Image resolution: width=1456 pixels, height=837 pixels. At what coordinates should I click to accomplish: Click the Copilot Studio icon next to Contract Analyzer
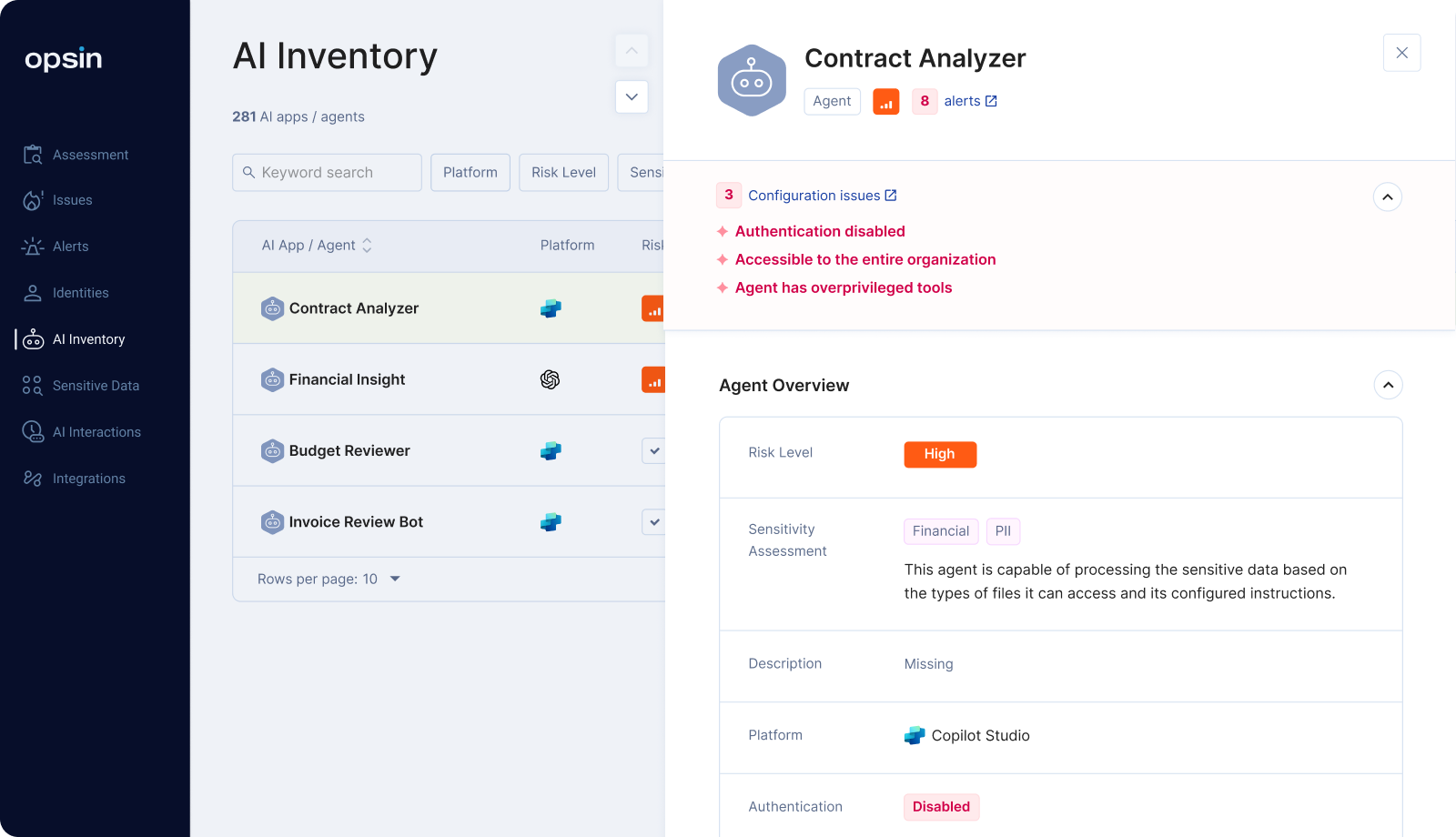coord(551,308)
